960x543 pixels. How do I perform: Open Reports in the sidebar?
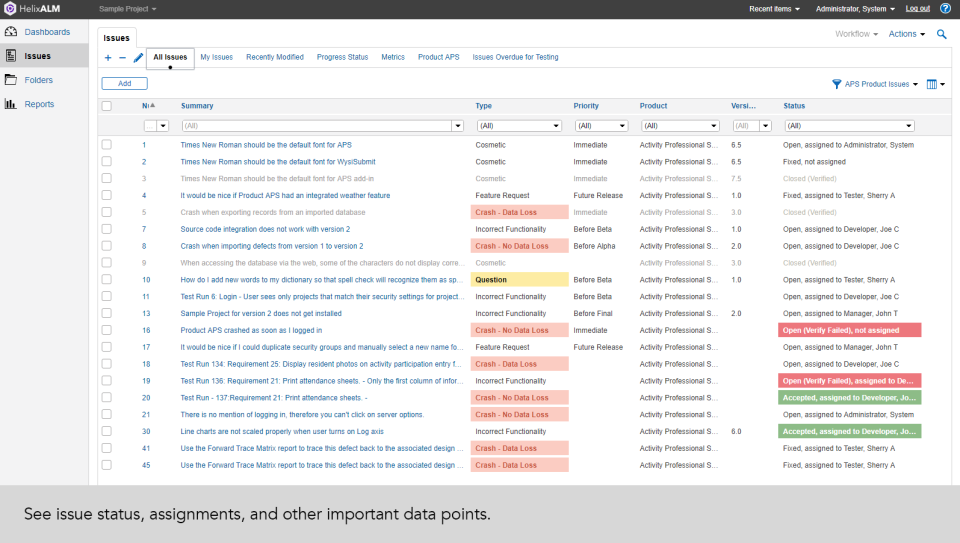(x=39, y=104)
